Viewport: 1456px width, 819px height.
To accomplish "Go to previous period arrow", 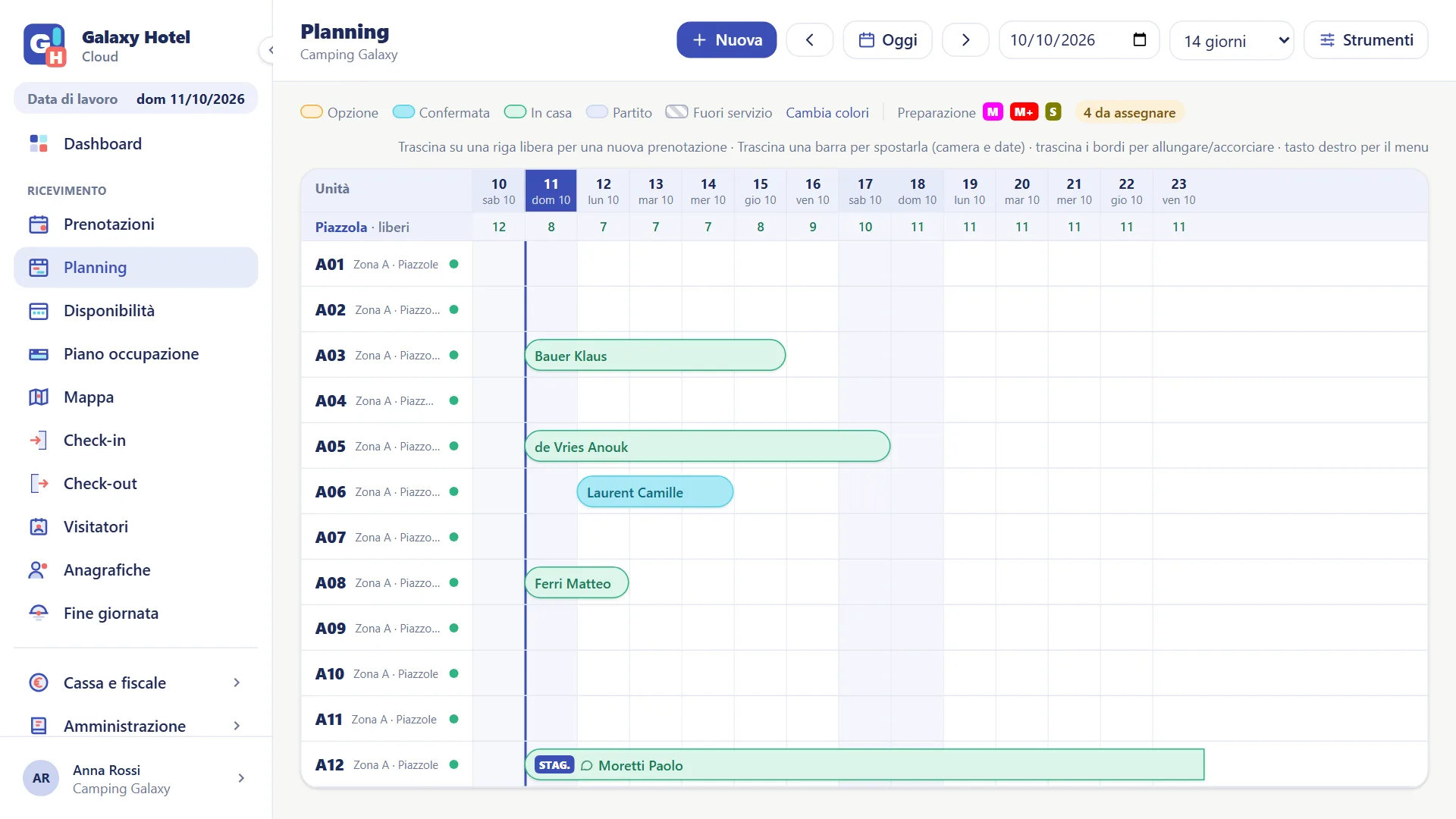I will [810, 39].
